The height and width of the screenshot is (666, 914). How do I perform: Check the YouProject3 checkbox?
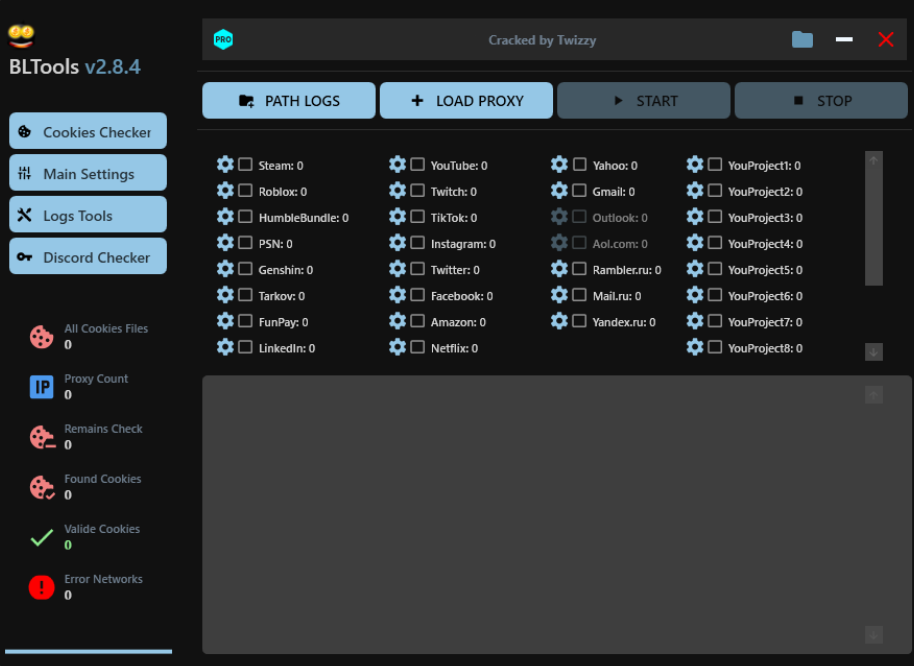point(715,217)
